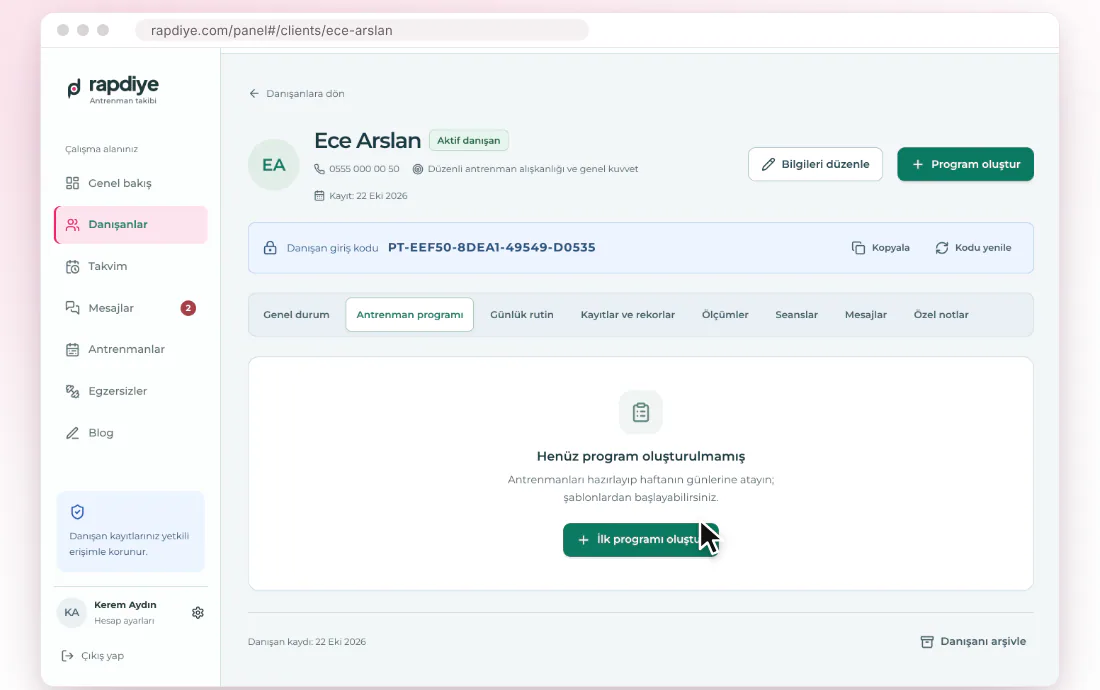Click the Danışanlara dön link
1100x690 pixels.
click(x=297, y=93)
